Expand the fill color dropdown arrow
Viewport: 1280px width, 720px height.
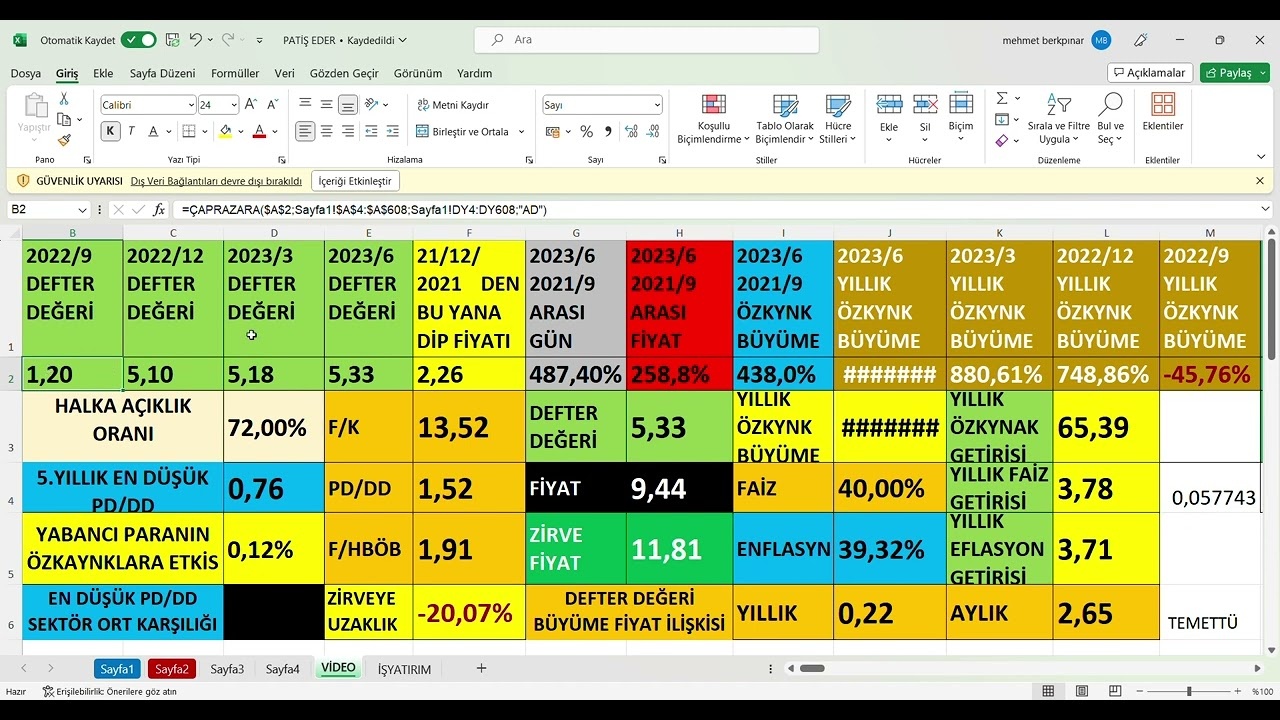click(241, 131)
